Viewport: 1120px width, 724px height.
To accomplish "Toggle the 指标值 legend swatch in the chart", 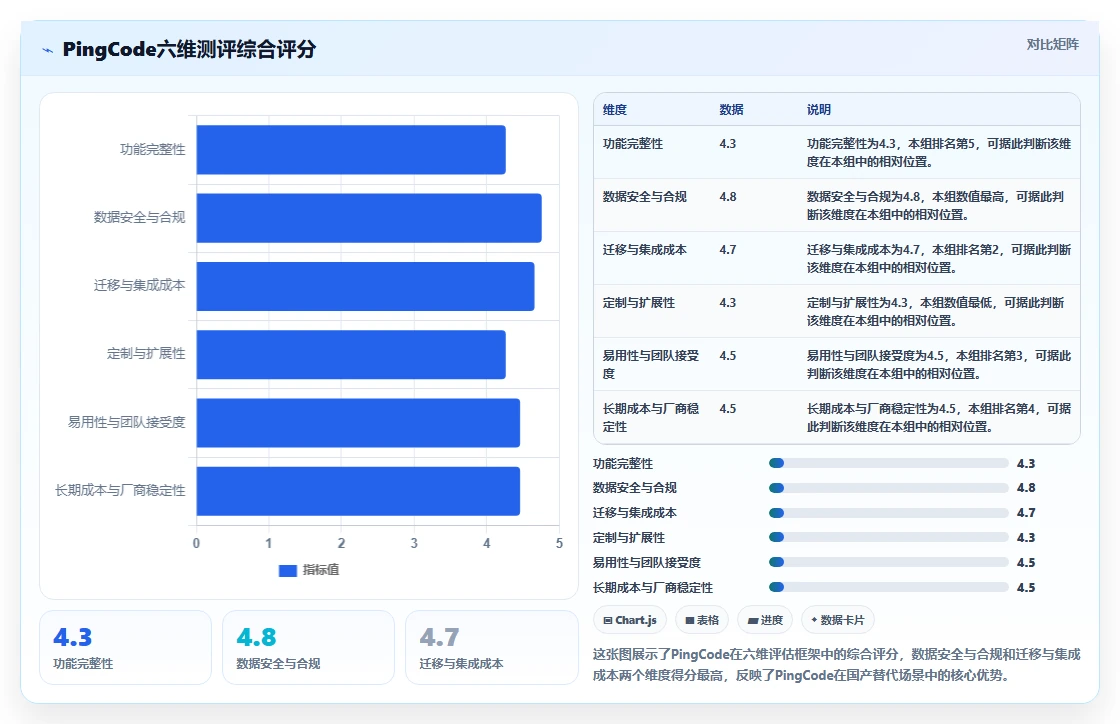I will pyautogui.click(x=287, y=570).
